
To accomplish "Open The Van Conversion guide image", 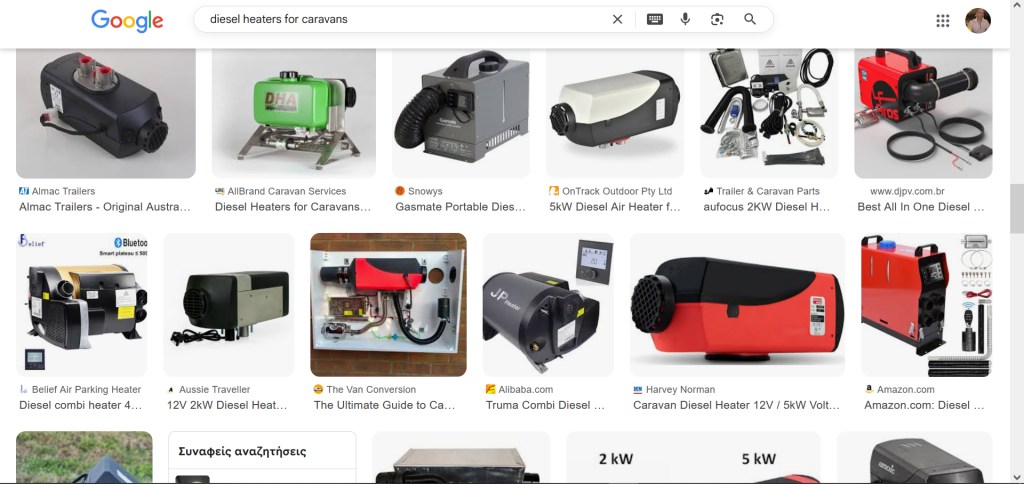I will (388, 305).
